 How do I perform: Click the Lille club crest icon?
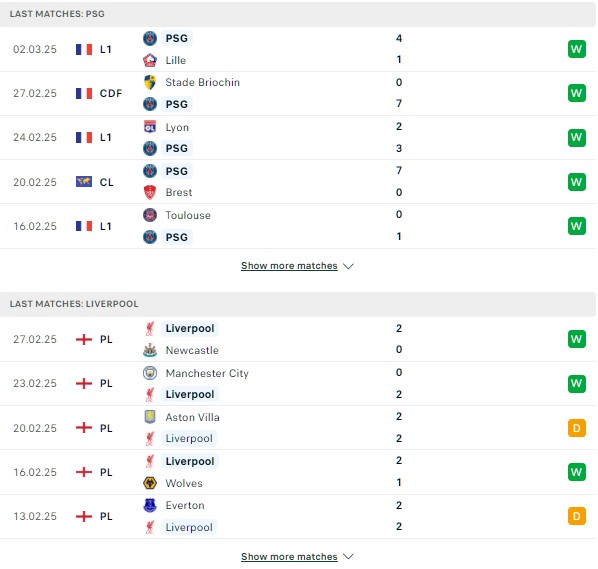(150, 60)
